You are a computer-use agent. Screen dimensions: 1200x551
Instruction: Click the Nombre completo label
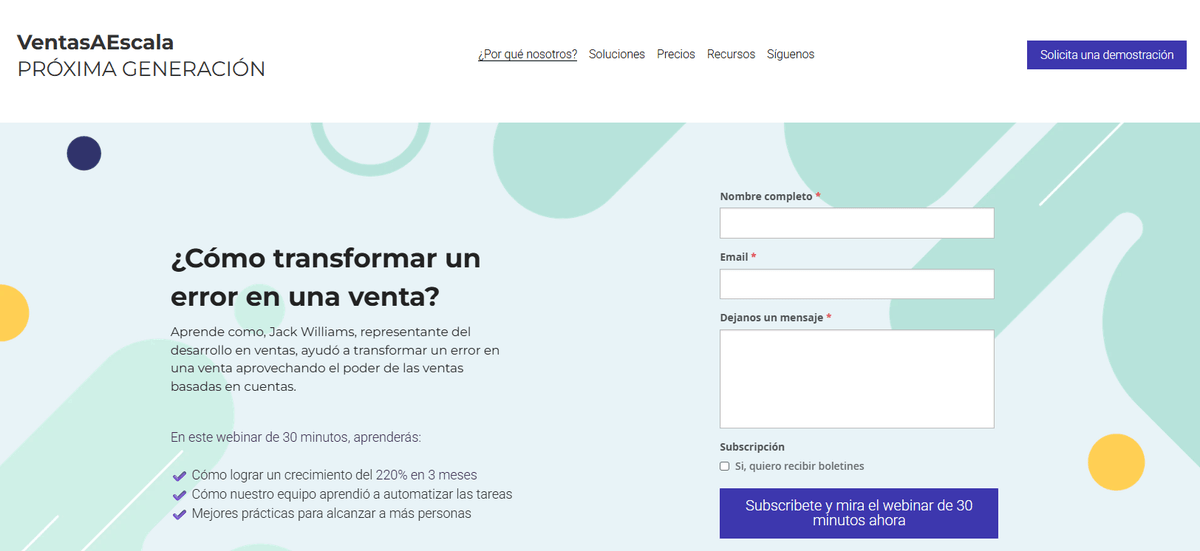[766, 196]
